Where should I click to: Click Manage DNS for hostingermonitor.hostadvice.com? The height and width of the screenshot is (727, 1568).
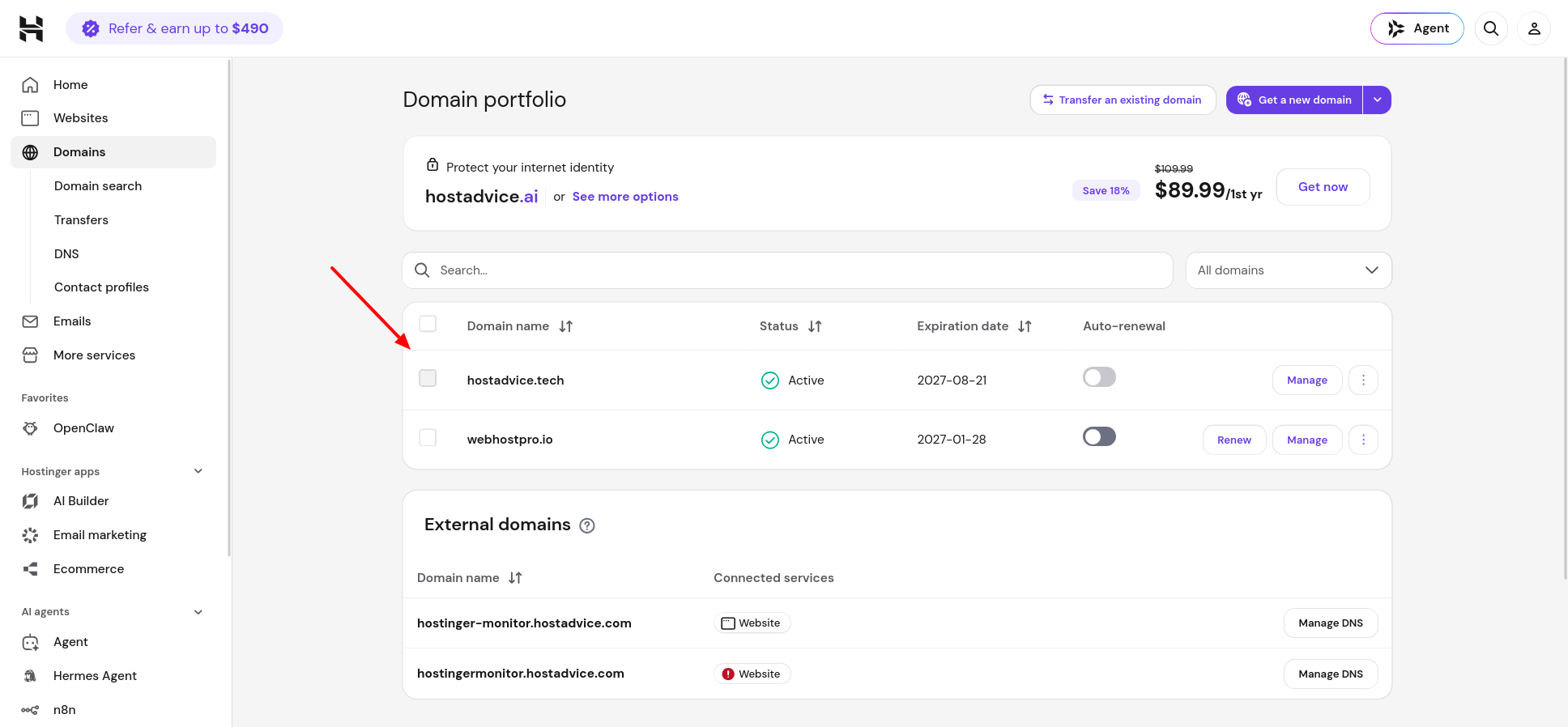click(1330, 674)
